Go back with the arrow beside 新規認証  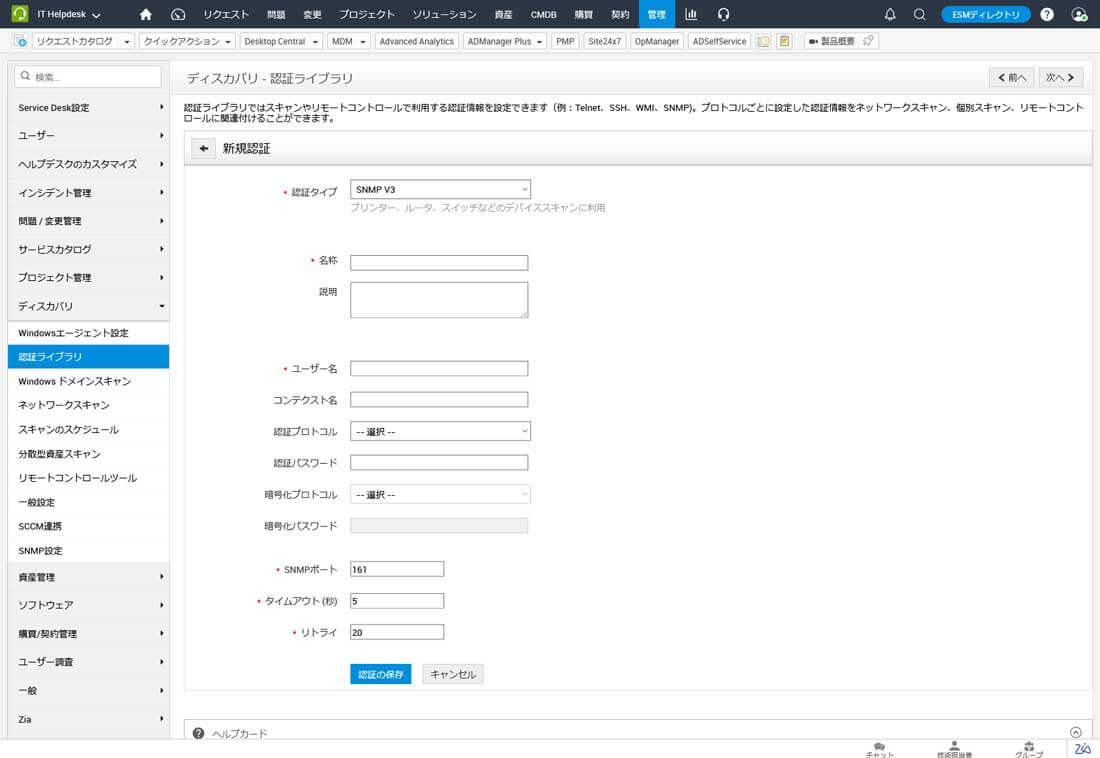203,148
